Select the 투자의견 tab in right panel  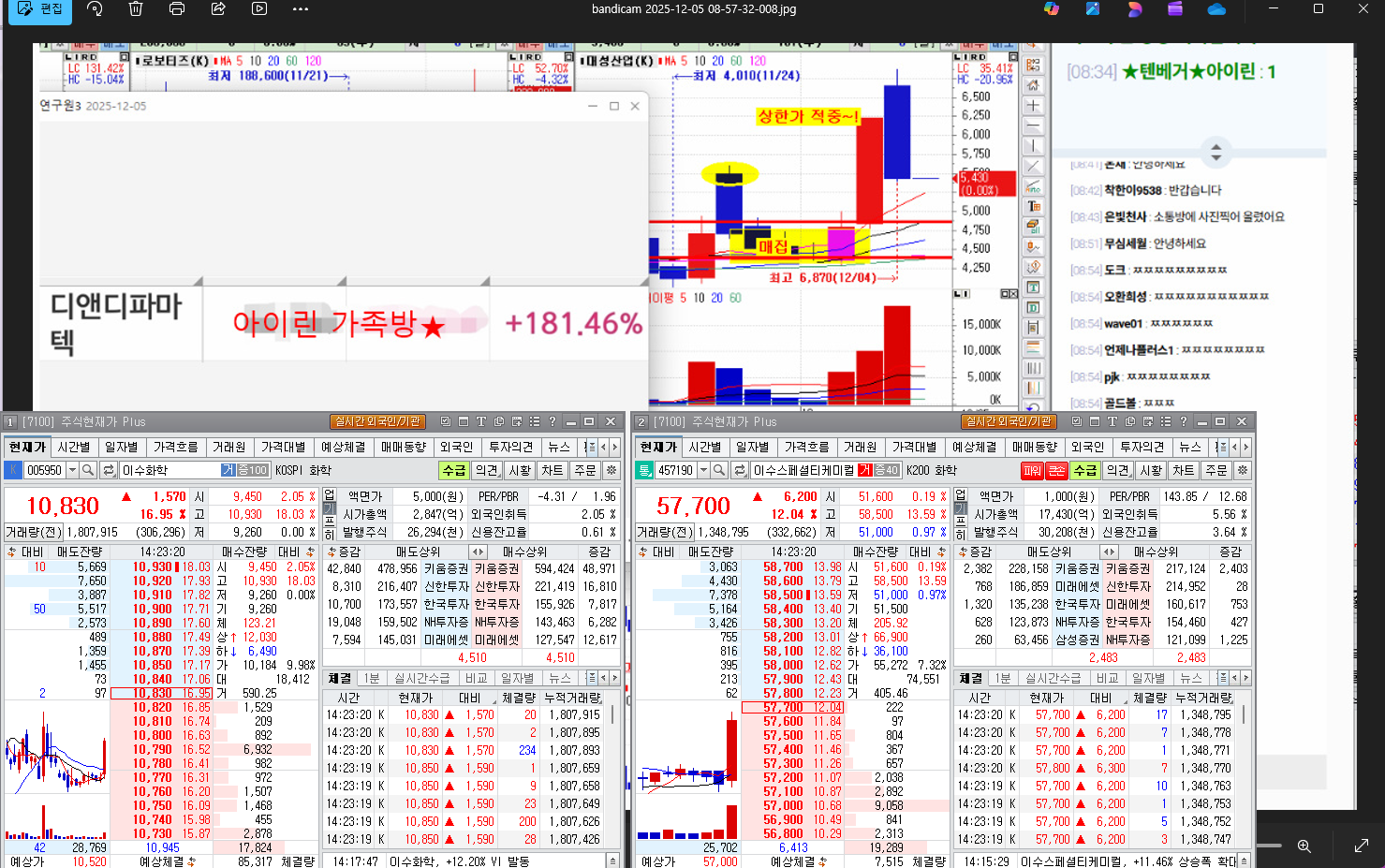(1142, 448)
